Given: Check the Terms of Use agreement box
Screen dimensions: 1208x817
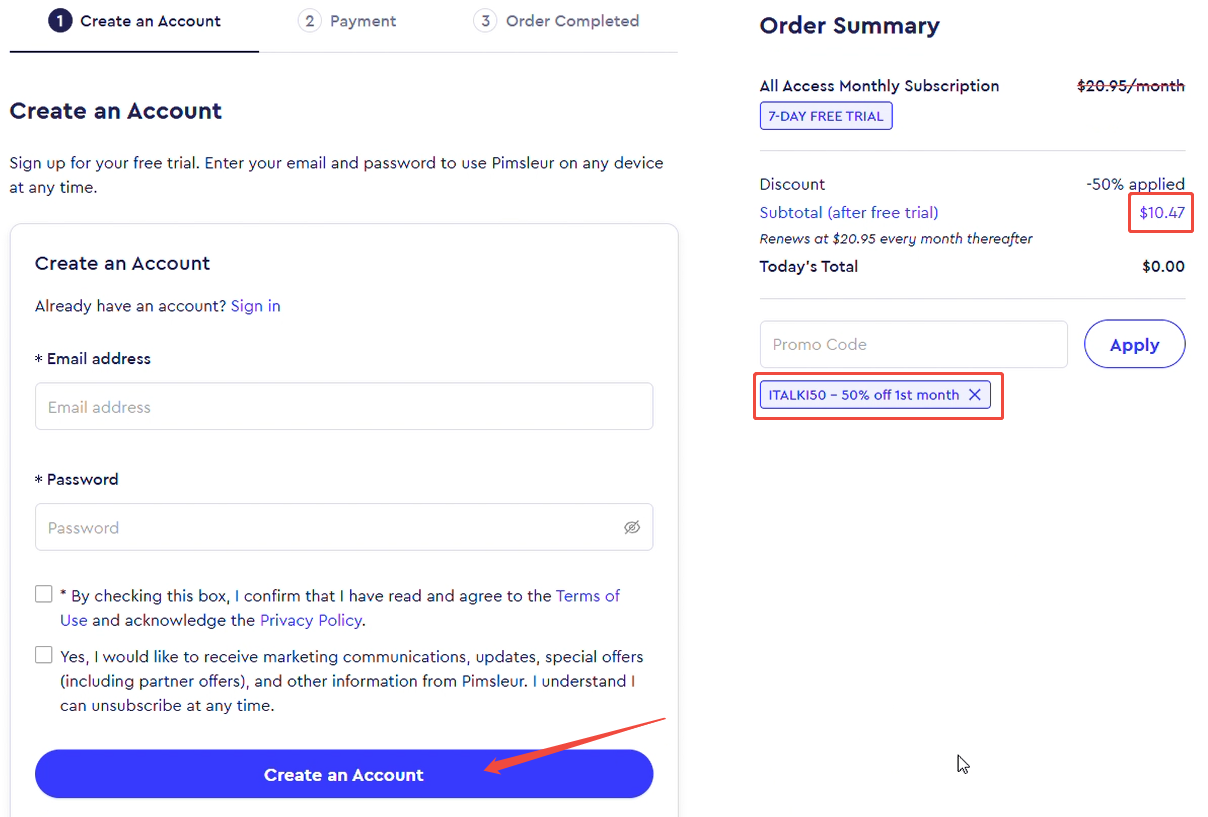Looking at the screenshot, I should tap(44, 594).
